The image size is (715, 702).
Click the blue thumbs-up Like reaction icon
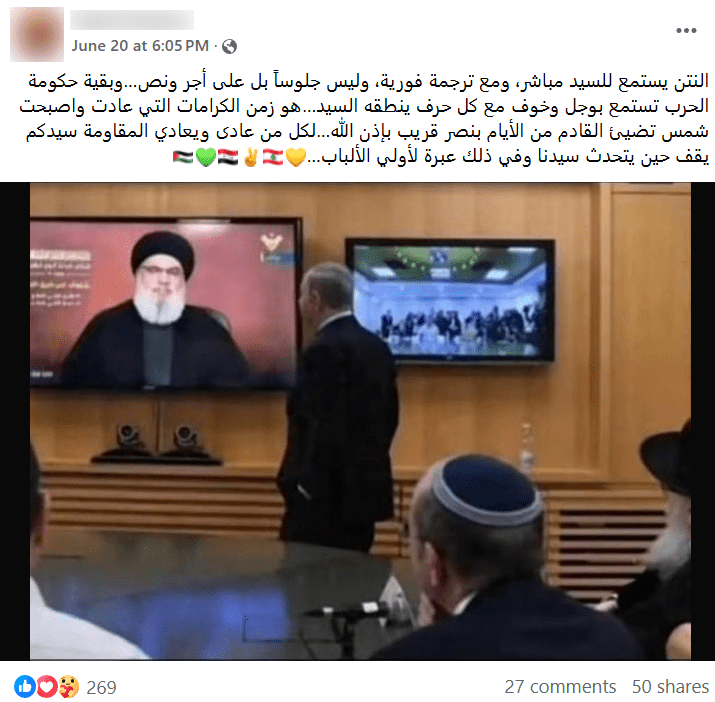coord(25,686)
